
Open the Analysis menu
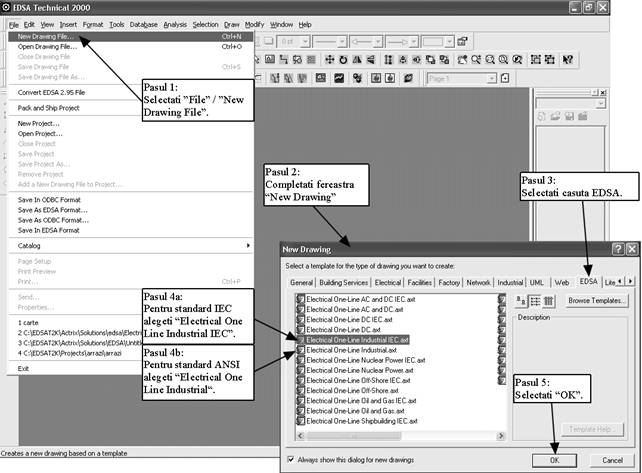[x=175, y=23]
